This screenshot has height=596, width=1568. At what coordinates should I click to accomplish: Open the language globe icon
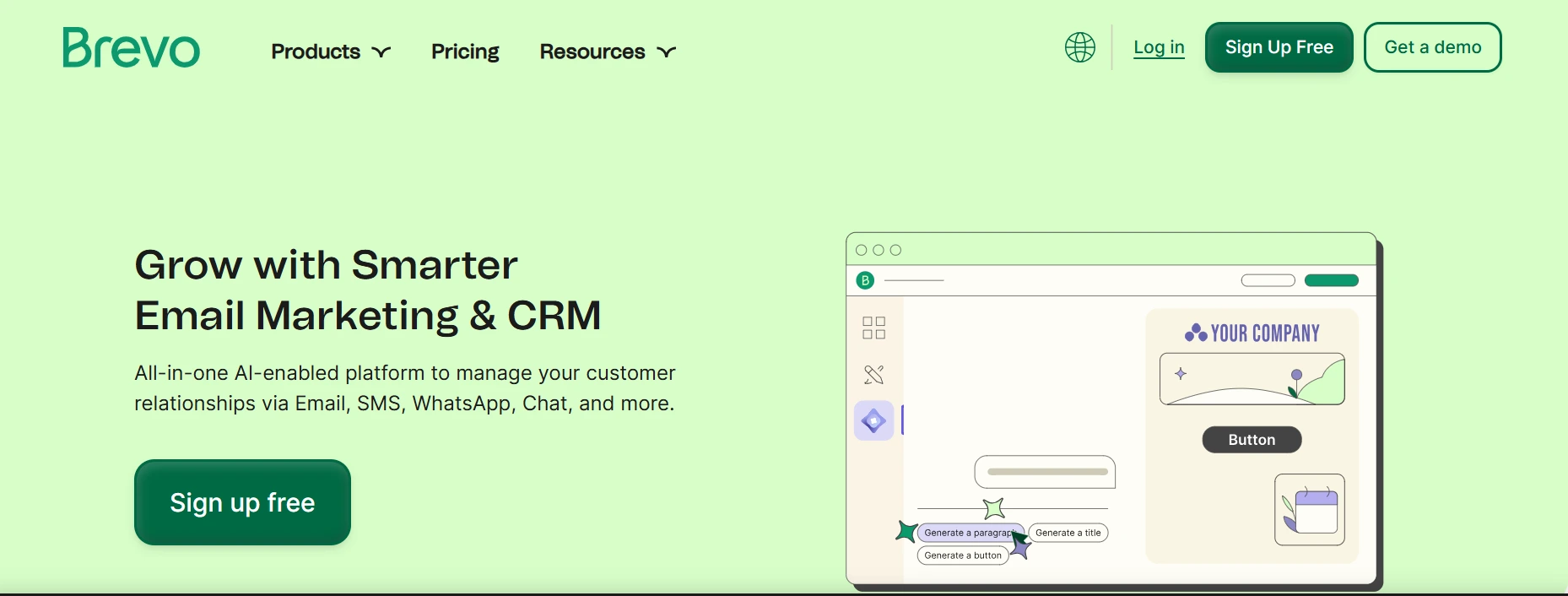(1080, 47)
